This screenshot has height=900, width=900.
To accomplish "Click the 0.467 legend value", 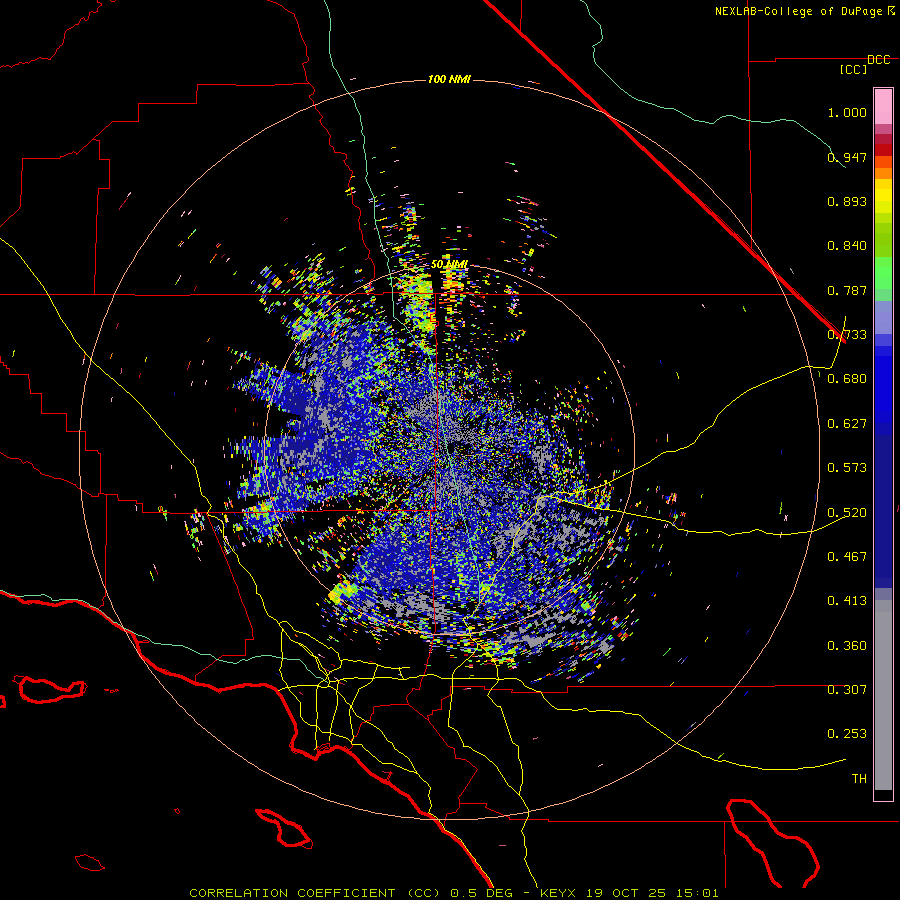I will (x=847, y=557).
